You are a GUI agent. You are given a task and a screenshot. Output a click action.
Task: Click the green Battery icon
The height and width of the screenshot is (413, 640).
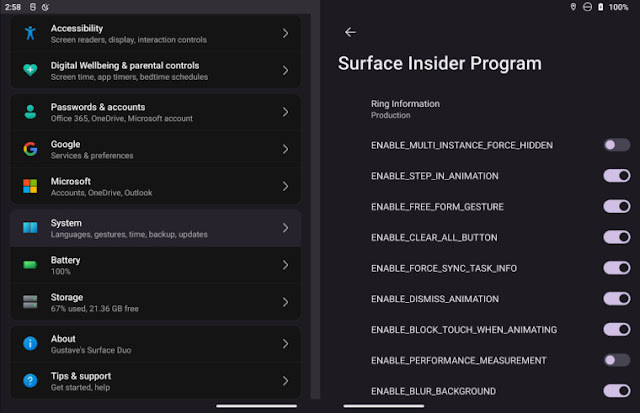30,265
